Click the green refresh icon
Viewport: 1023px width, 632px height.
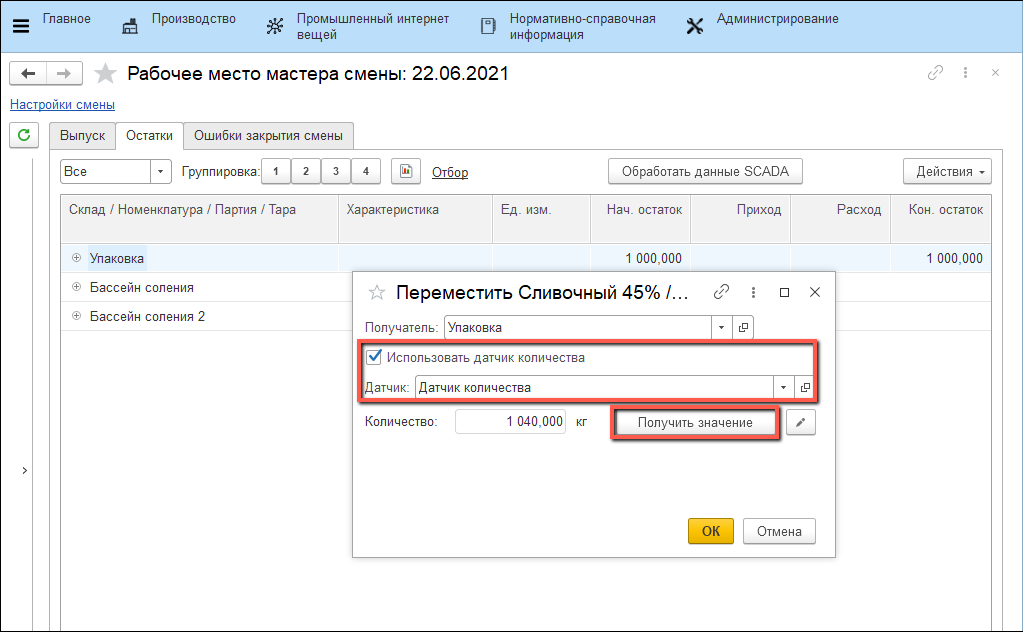coord(24,134)
